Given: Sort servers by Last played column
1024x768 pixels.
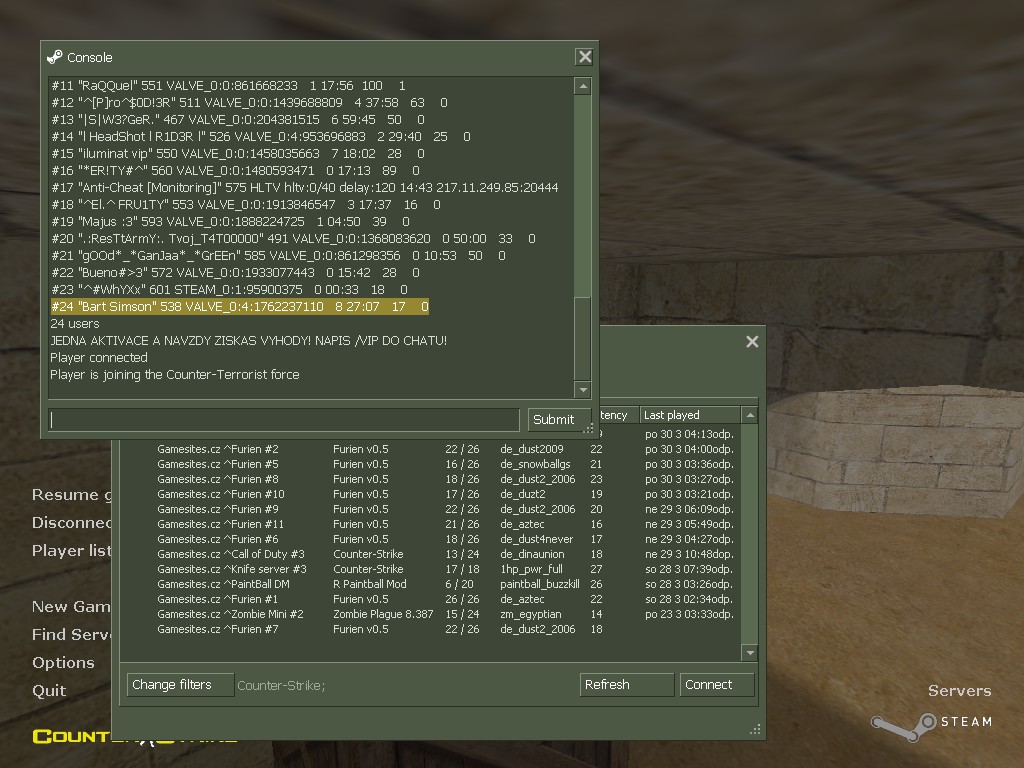Looking at the screenshot, I should coord(690,415).
